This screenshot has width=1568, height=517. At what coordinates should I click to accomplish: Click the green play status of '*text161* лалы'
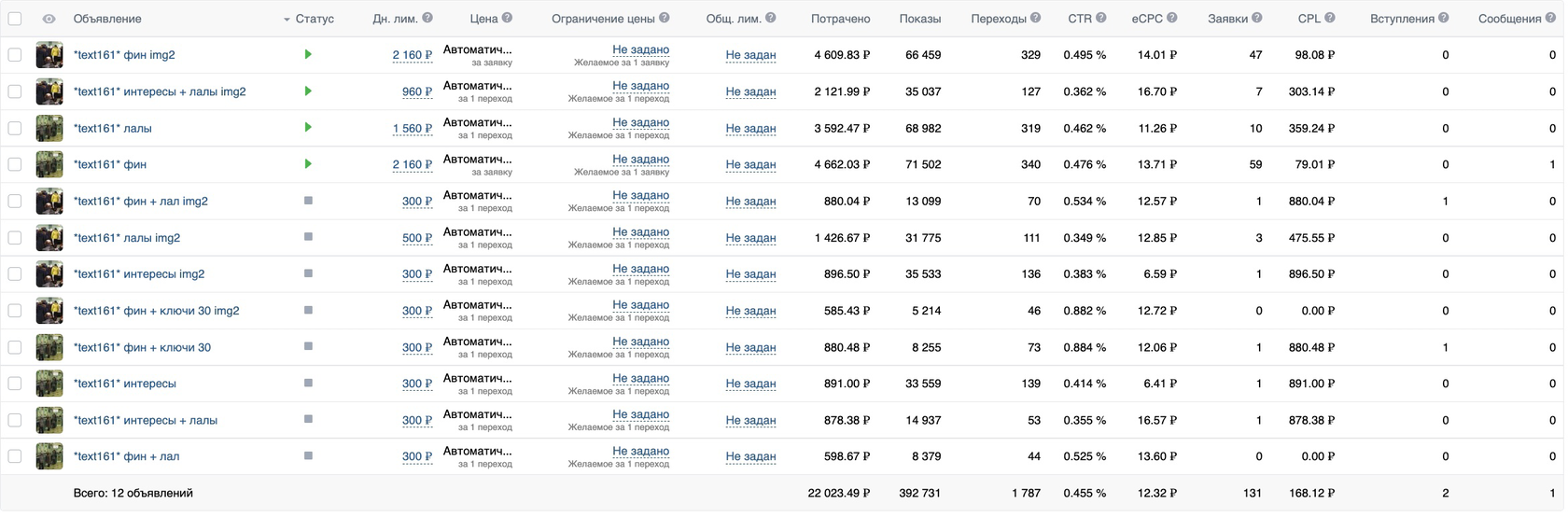coord(308,127)
